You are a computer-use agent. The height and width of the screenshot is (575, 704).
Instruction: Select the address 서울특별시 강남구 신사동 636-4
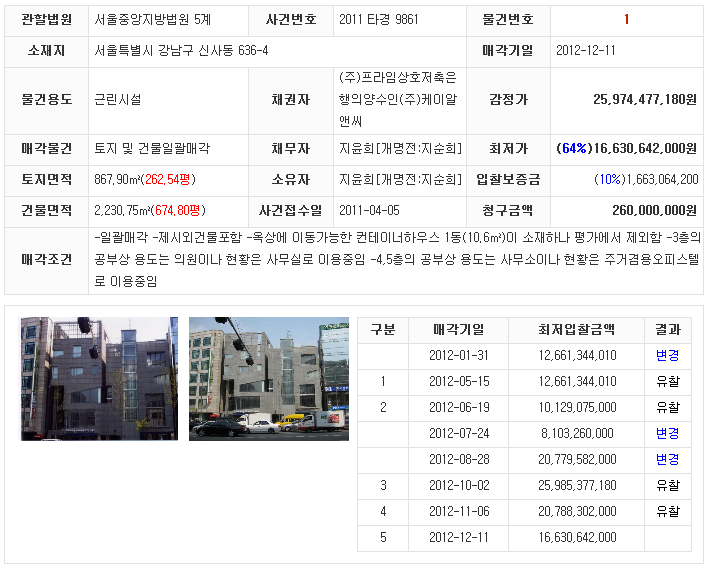[x=181, y=51]
